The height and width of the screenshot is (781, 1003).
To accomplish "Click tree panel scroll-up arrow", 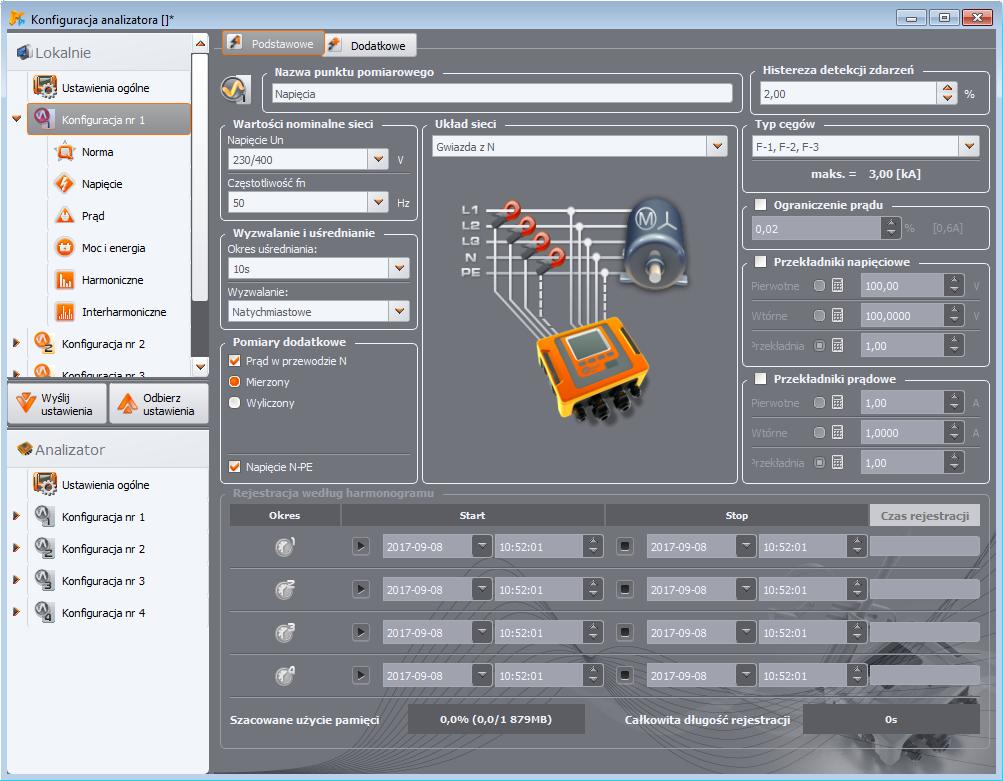I will [200, 43].
